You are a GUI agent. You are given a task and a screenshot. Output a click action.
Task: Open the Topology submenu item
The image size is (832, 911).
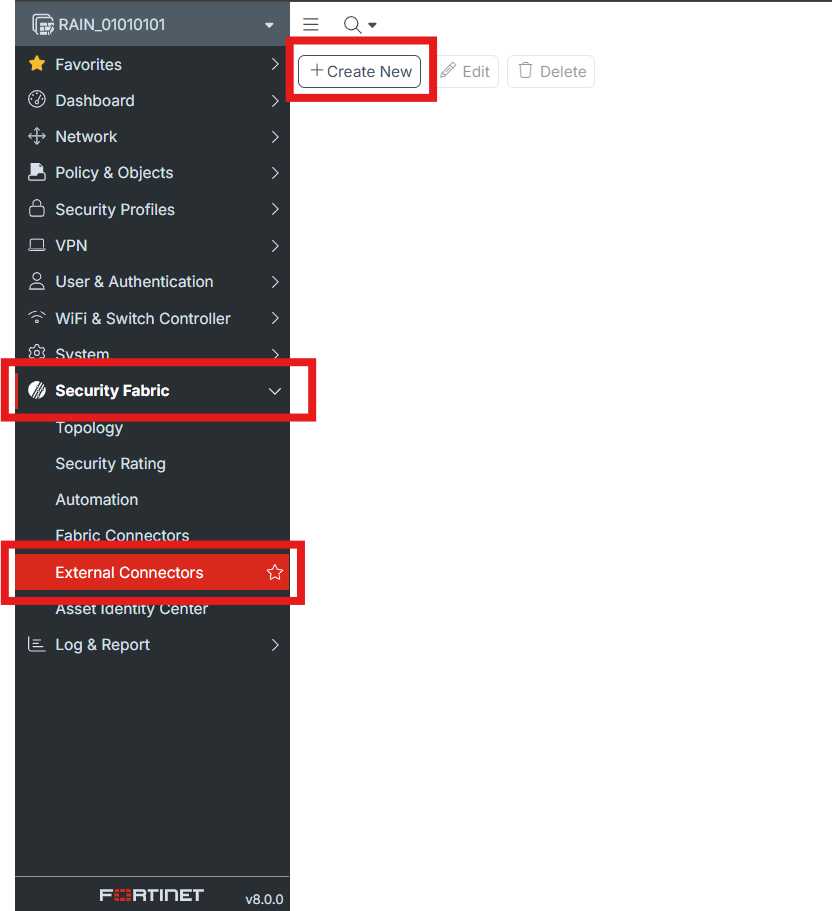click(x=89, y=428)
